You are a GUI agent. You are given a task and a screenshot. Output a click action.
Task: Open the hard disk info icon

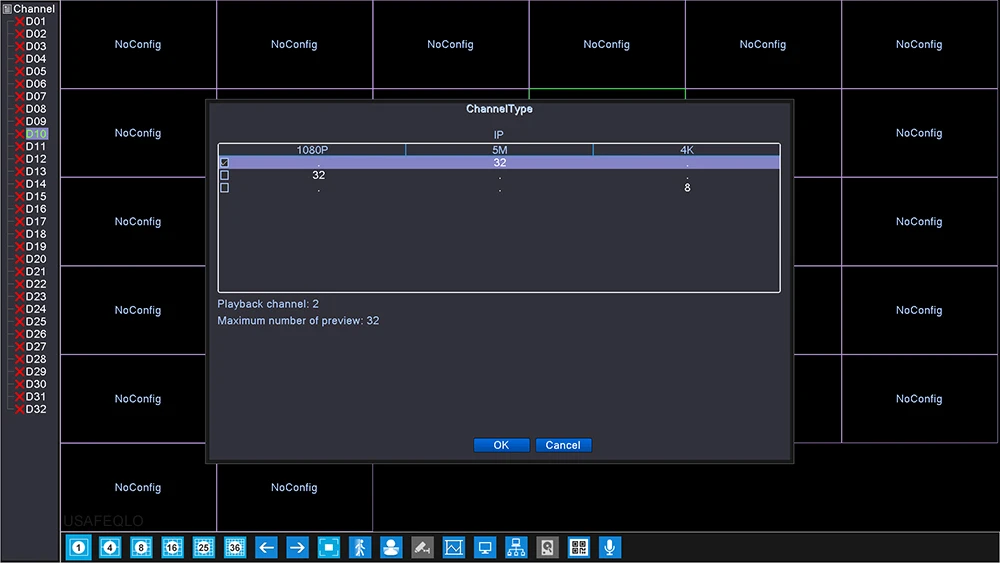pos(547,547)
